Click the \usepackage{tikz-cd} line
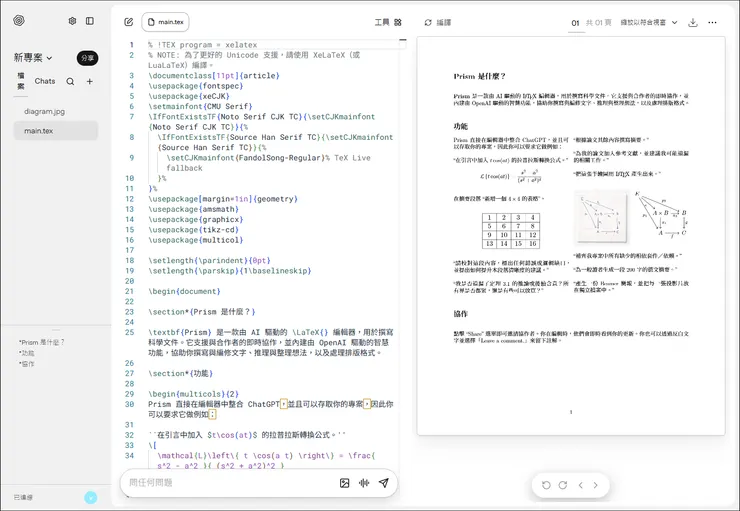The height and width of the screenshot is (511, 740). 193,230
